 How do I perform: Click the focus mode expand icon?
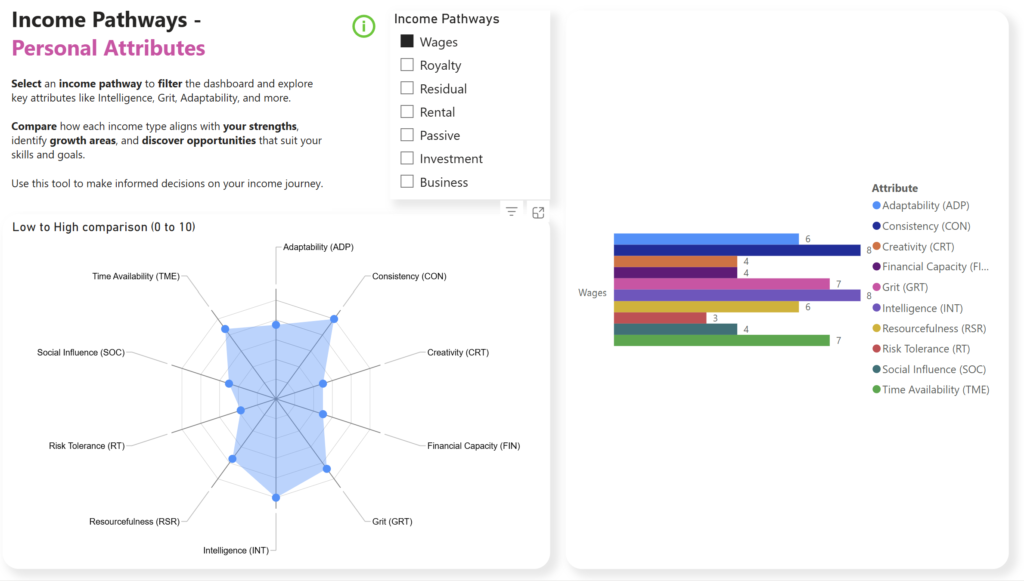tap(538, 212)
